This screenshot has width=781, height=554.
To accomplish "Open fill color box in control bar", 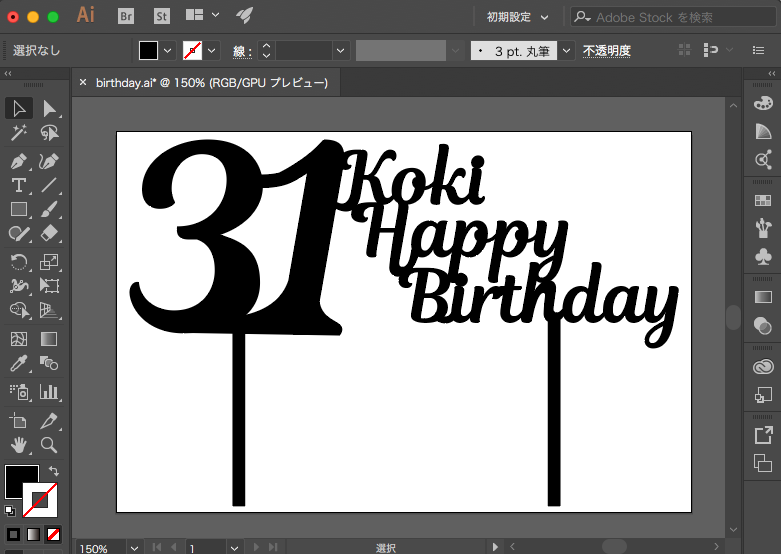I will 148,51.
